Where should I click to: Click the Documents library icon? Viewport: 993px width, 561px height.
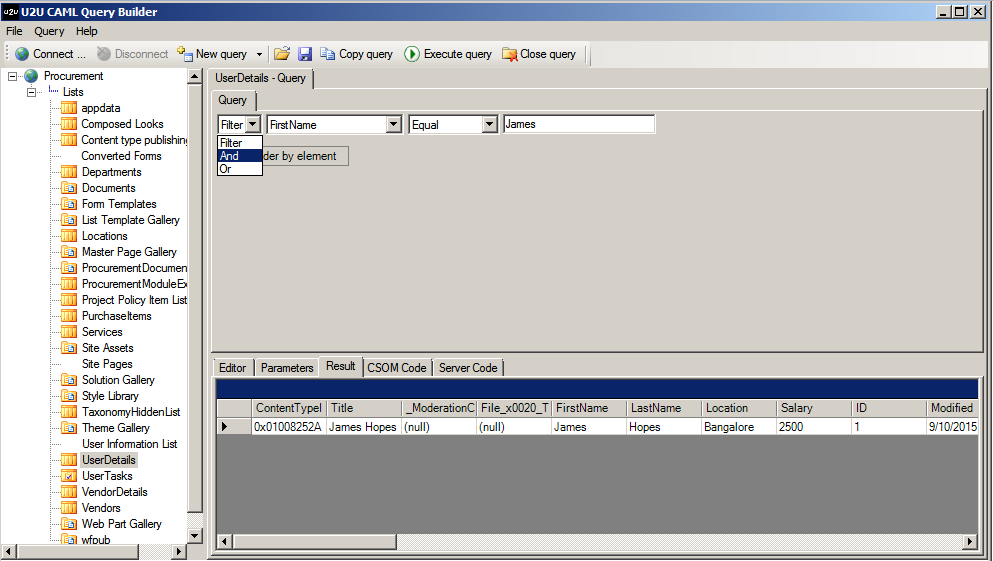coord(69,188)
